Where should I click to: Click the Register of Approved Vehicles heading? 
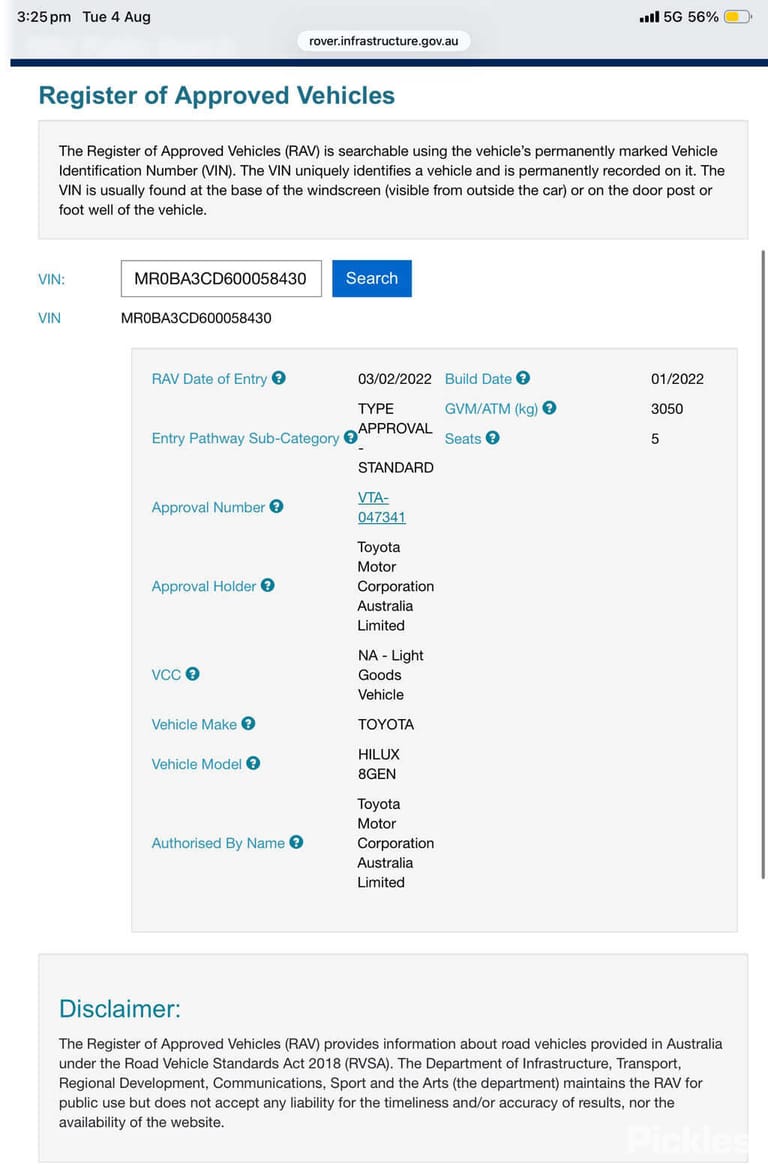pyautogui.click(x=217, y=95)
